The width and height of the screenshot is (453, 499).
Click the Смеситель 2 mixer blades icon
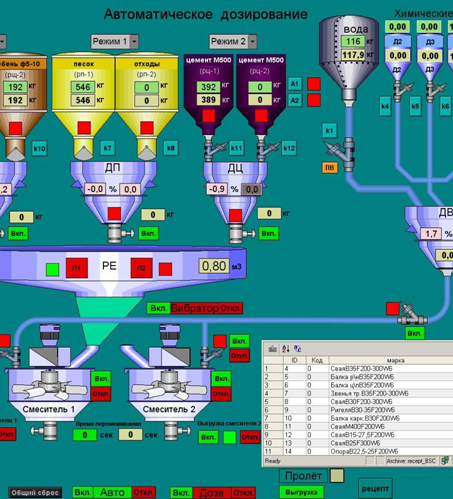169,386
